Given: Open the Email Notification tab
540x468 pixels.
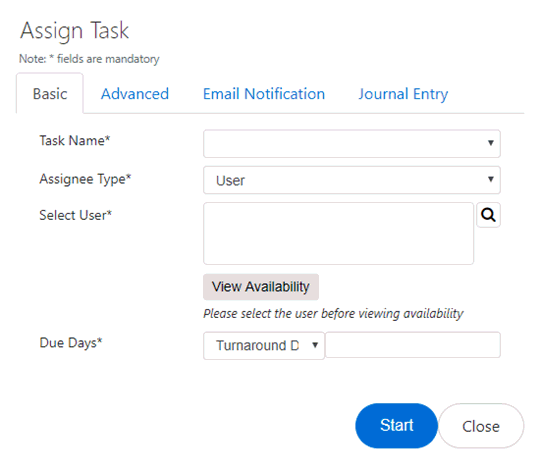Looking at the screenshot, I should click(x=264, y=94).
